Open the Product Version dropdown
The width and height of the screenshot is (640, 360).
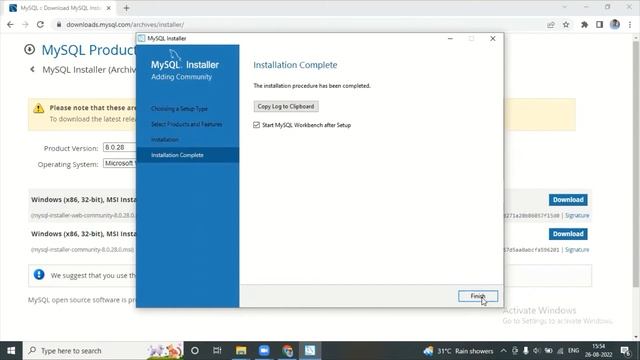pos(119,147)
